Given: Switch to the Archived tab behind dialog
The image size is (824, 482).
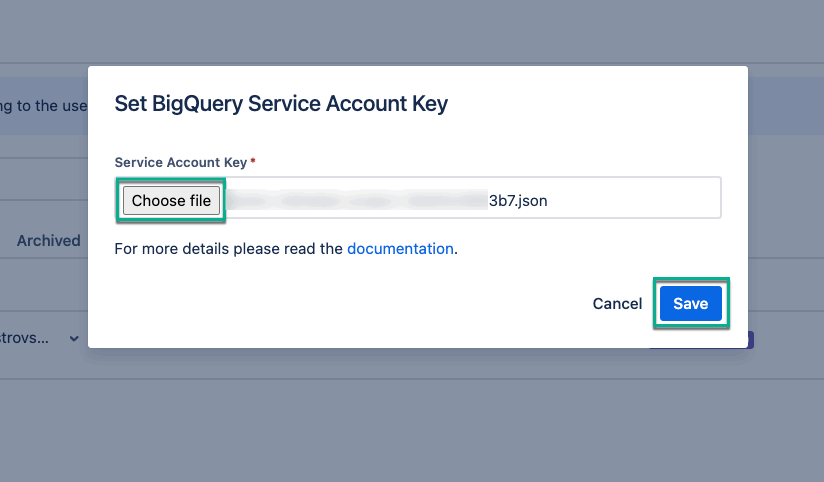Looking at the screenshot, I should (x=48, y=240).
